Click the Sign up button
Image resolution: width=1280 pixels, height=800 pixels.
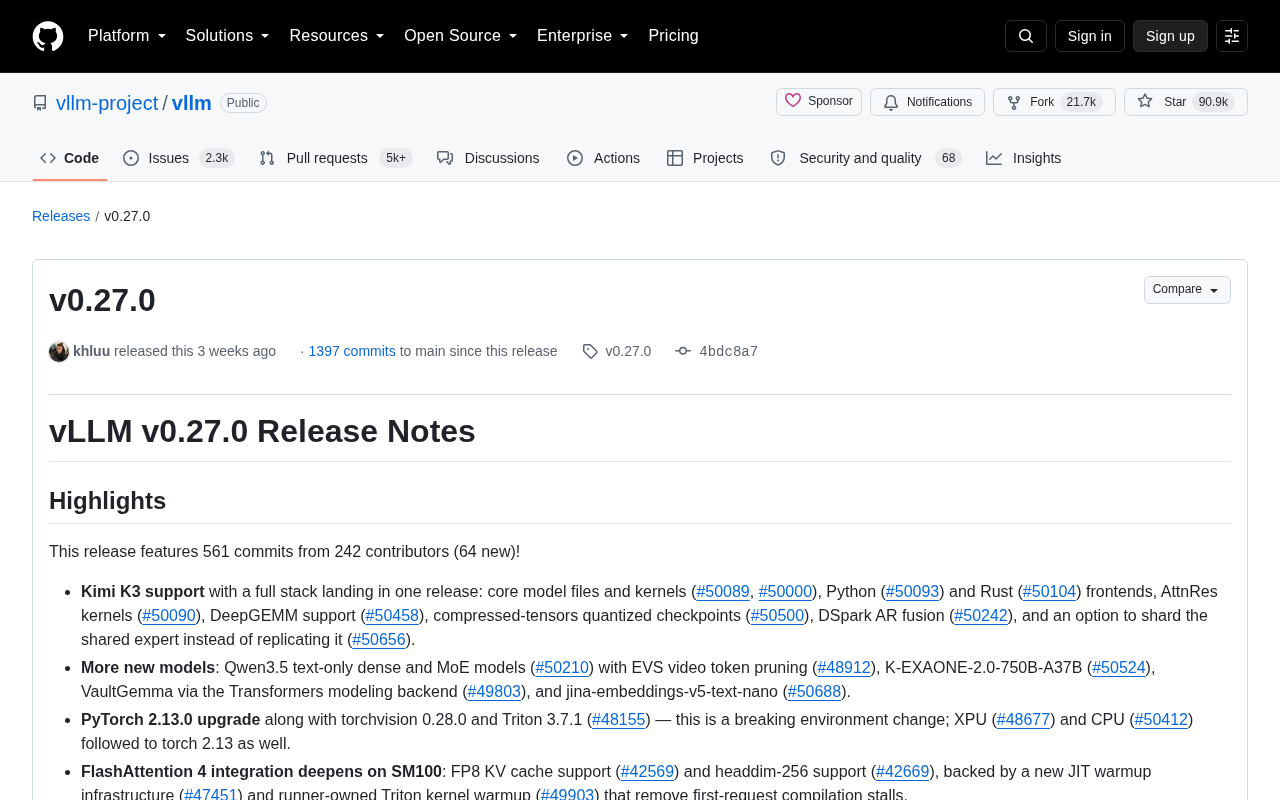click(x=1170, y=36)
